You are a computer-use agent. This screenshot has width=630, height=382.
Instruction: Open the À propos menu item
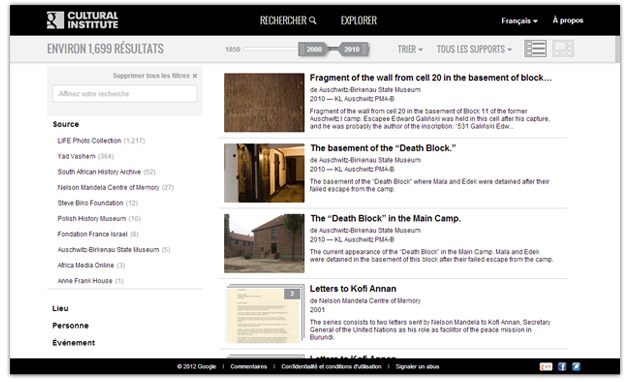(x=568, y=20)
